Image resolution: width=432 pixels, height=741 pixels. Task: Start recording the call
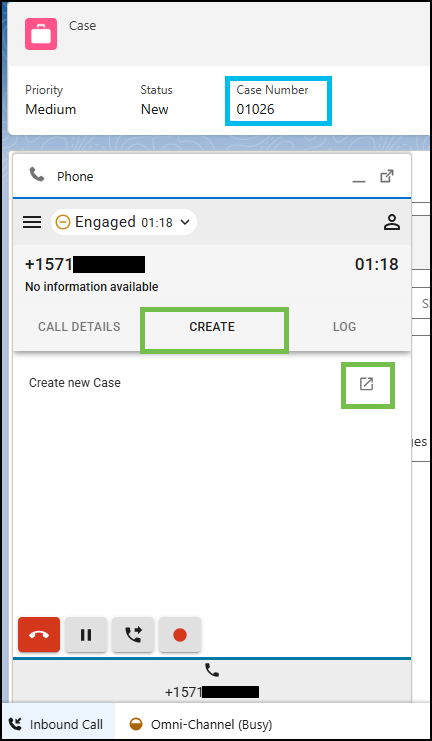point(180,635)
